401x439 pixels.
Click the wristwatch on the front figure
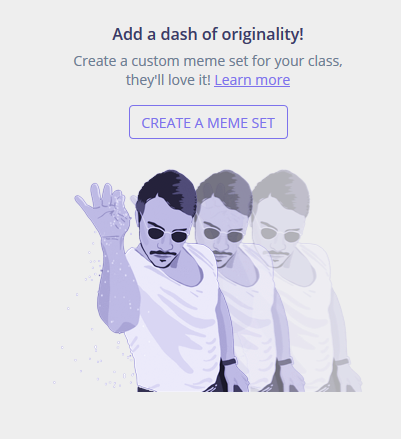pyautogui.click(x=229, y=362)
